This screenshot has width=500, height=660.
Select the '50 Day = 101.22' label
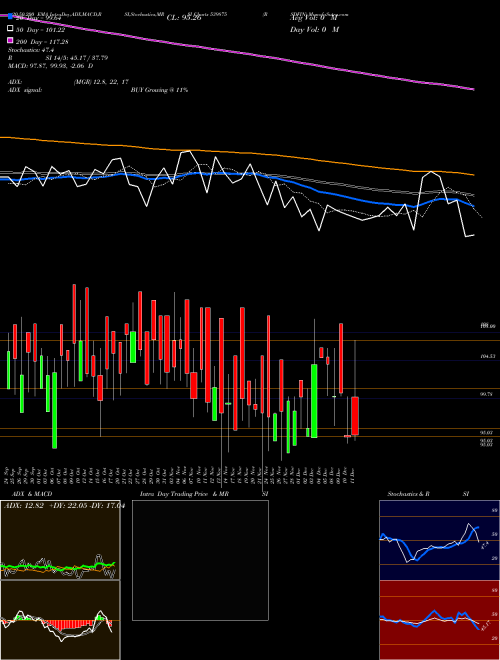pyautogui.click(x=40, y=29)
